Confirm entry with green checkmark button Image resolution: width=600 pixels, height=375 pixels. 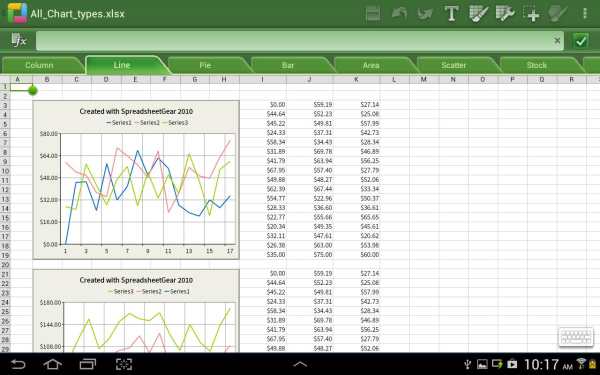click(x=581, y=40)
